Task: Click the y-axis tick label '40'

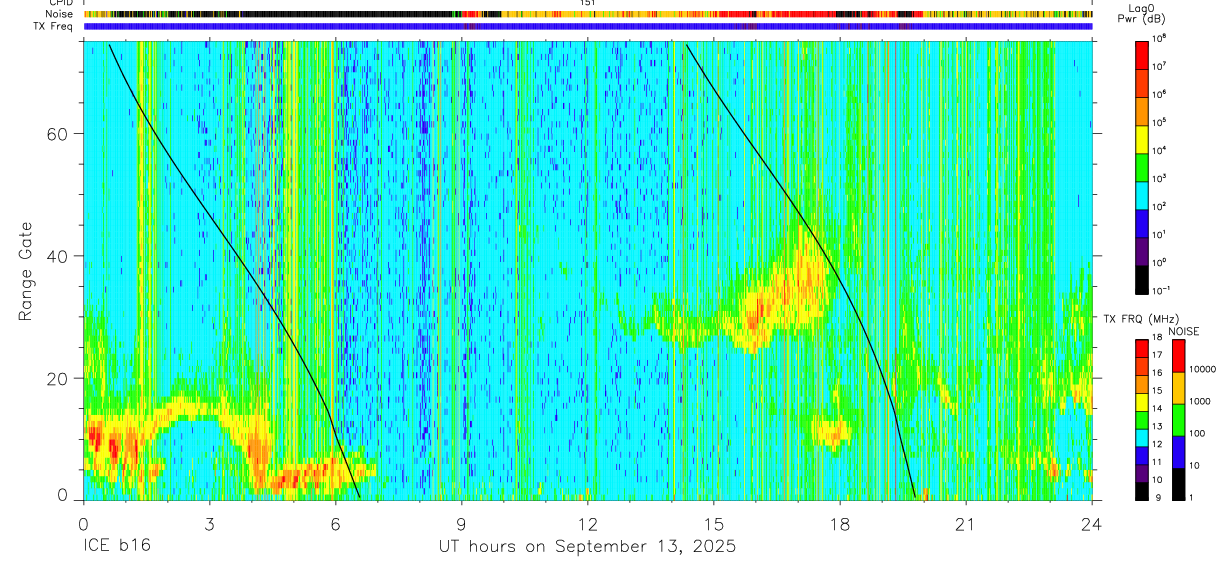Action: click(56, 256)
